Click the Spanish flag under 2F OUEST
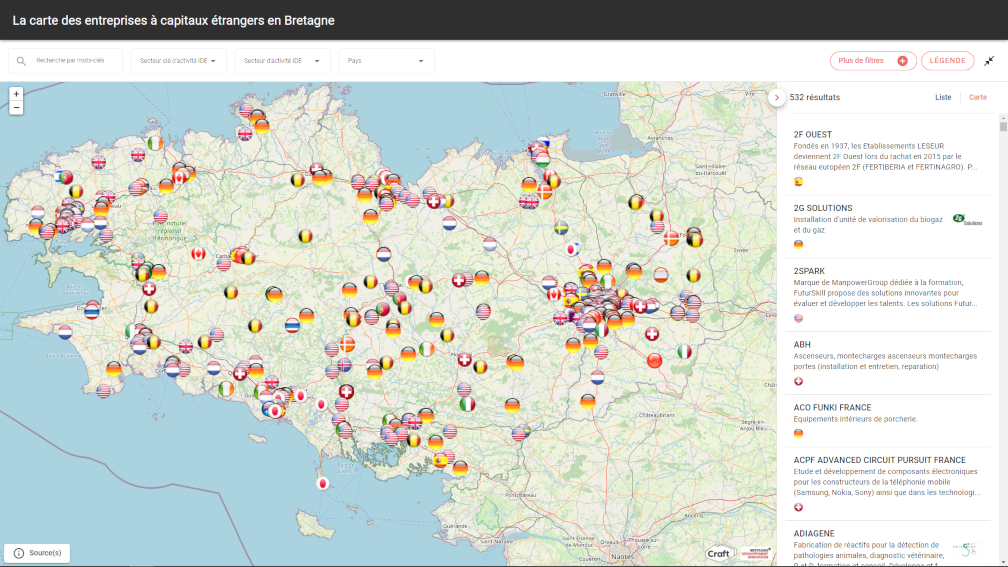This screenshot has width=1008, height=567. (798, 182)
